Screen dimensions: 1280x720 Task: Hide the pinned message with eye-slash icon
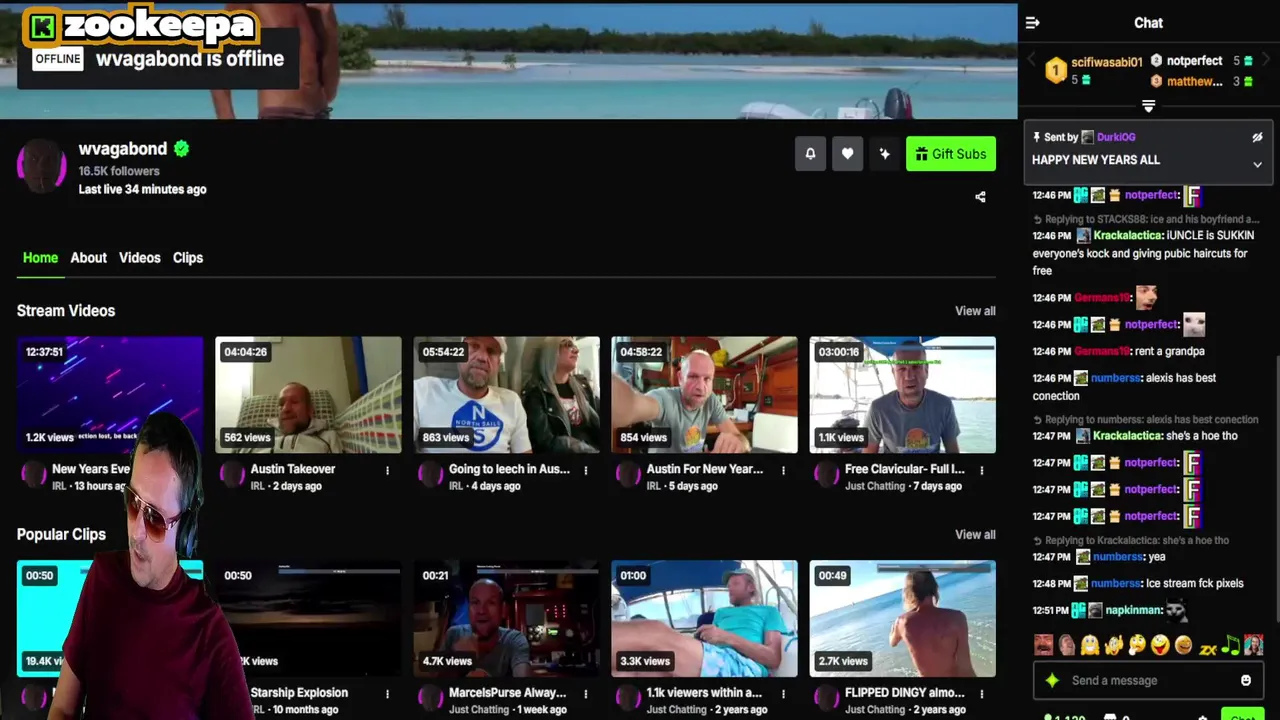[x=1257, y=137]
